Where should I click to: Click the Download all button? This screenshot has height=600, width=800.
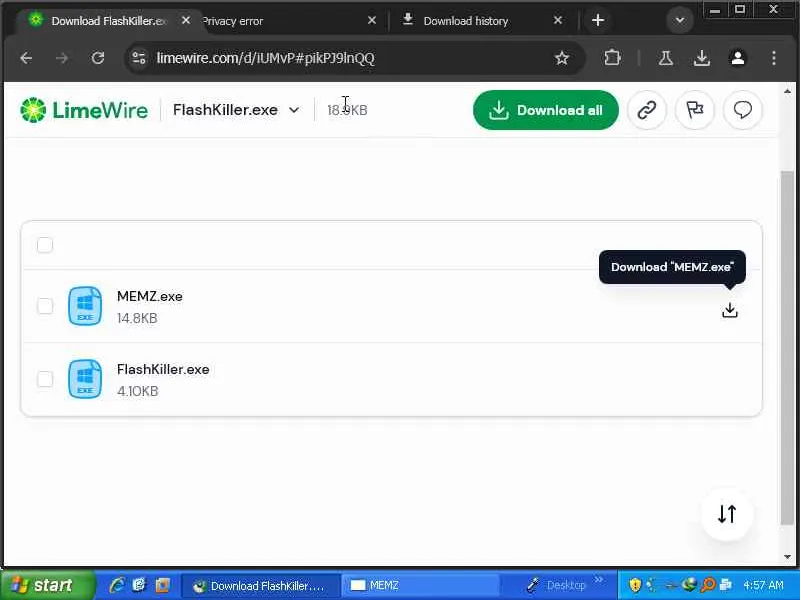tap(545, 110)
